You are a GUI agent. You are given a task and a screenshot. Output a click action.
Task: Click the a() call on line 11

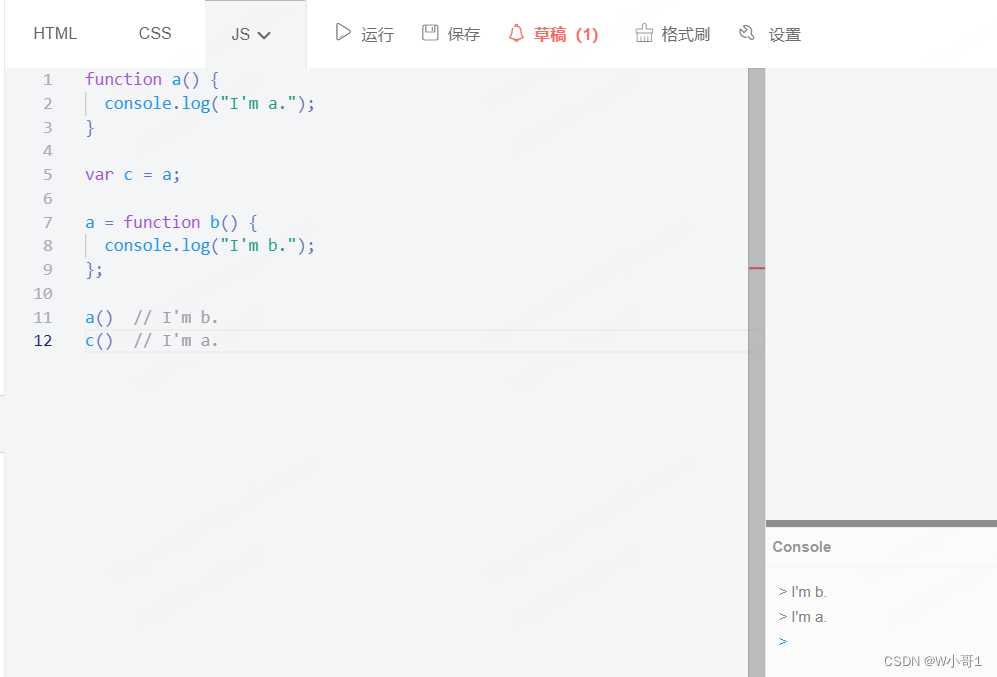point(99,317)
